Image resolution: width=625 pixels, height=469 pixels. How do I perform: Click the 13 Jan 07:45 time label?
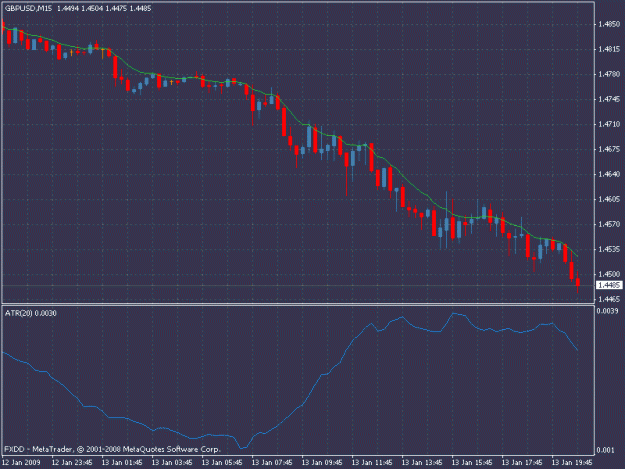(x=272, y=462)
